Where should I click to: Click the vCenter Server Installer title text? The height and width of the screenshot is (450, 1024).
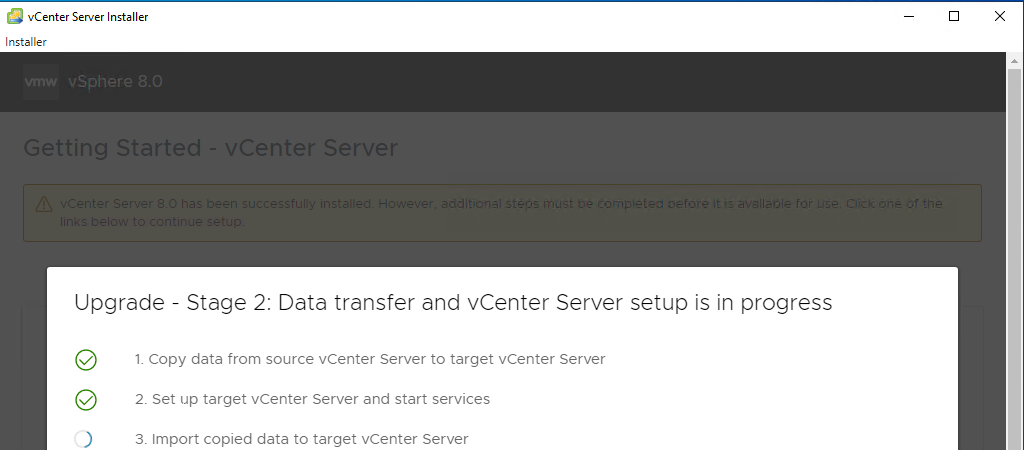pos(89,16)
